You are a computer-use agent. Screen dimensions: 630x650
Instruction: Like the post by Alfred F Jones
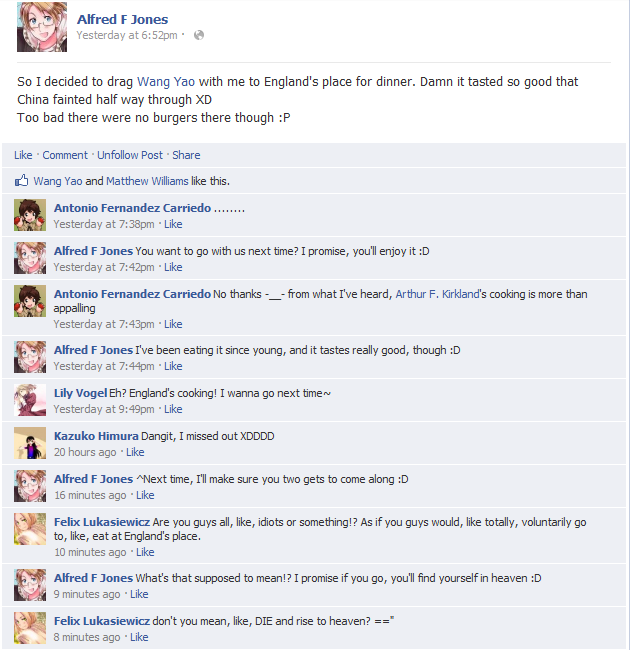[23, 155]
